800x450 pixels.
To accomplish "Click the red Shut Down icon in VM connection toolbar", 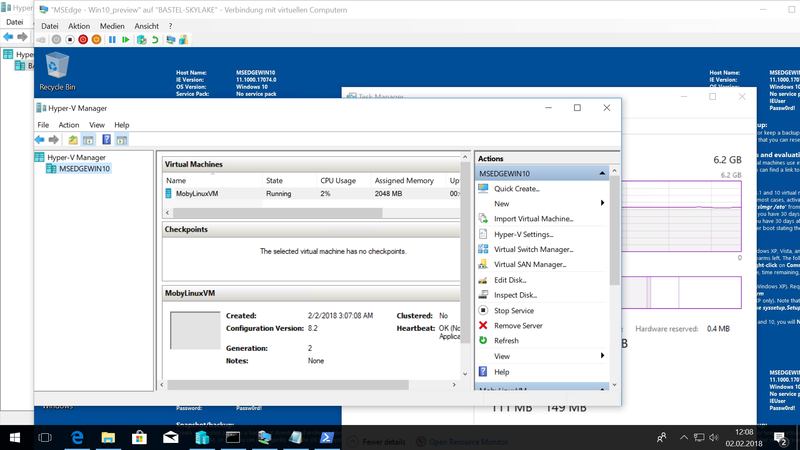I will [83, 39].
